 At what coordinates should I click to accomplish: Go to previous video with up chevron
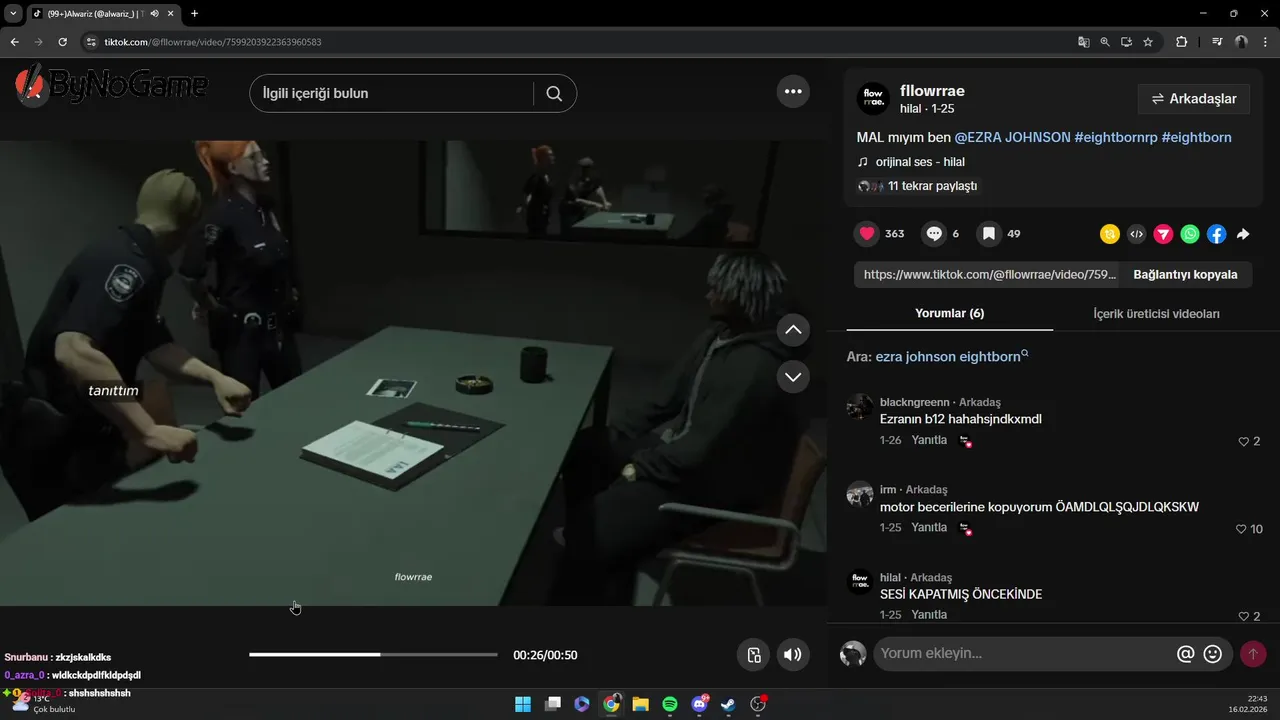[x=793, y=329]
